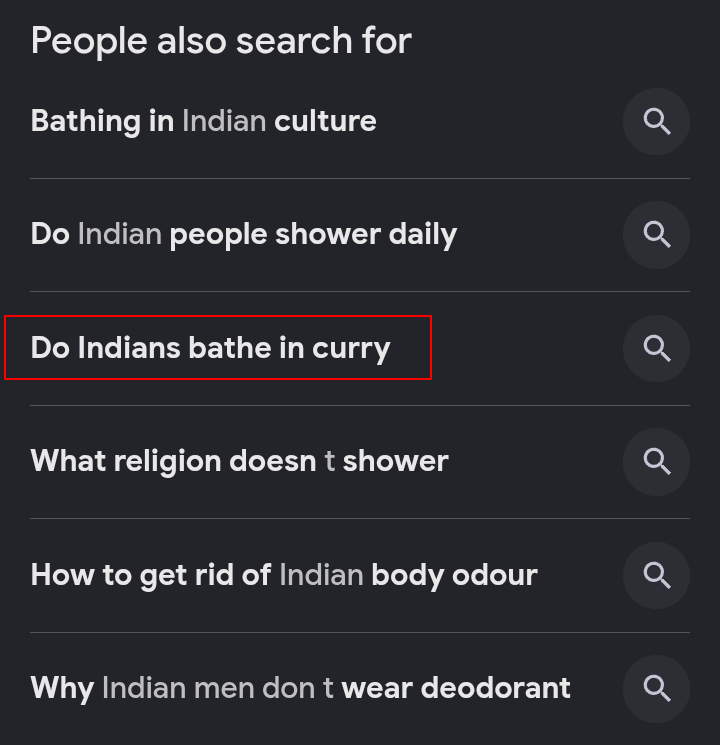The height and width of the screenshot is (745, 720).
Task: Click the word religion in the fourth suggestion
Action: pos(167,462)
